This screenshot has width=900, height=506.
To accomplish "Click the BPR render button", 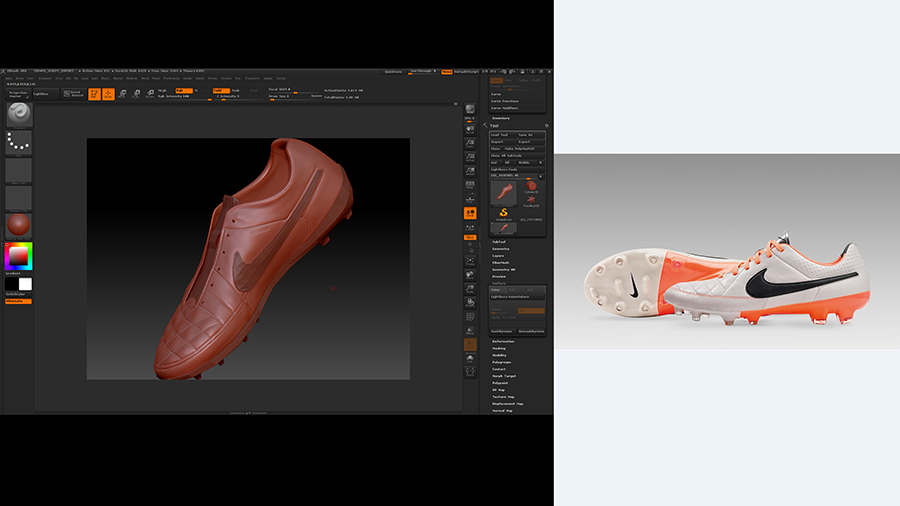I will [470, 109].
